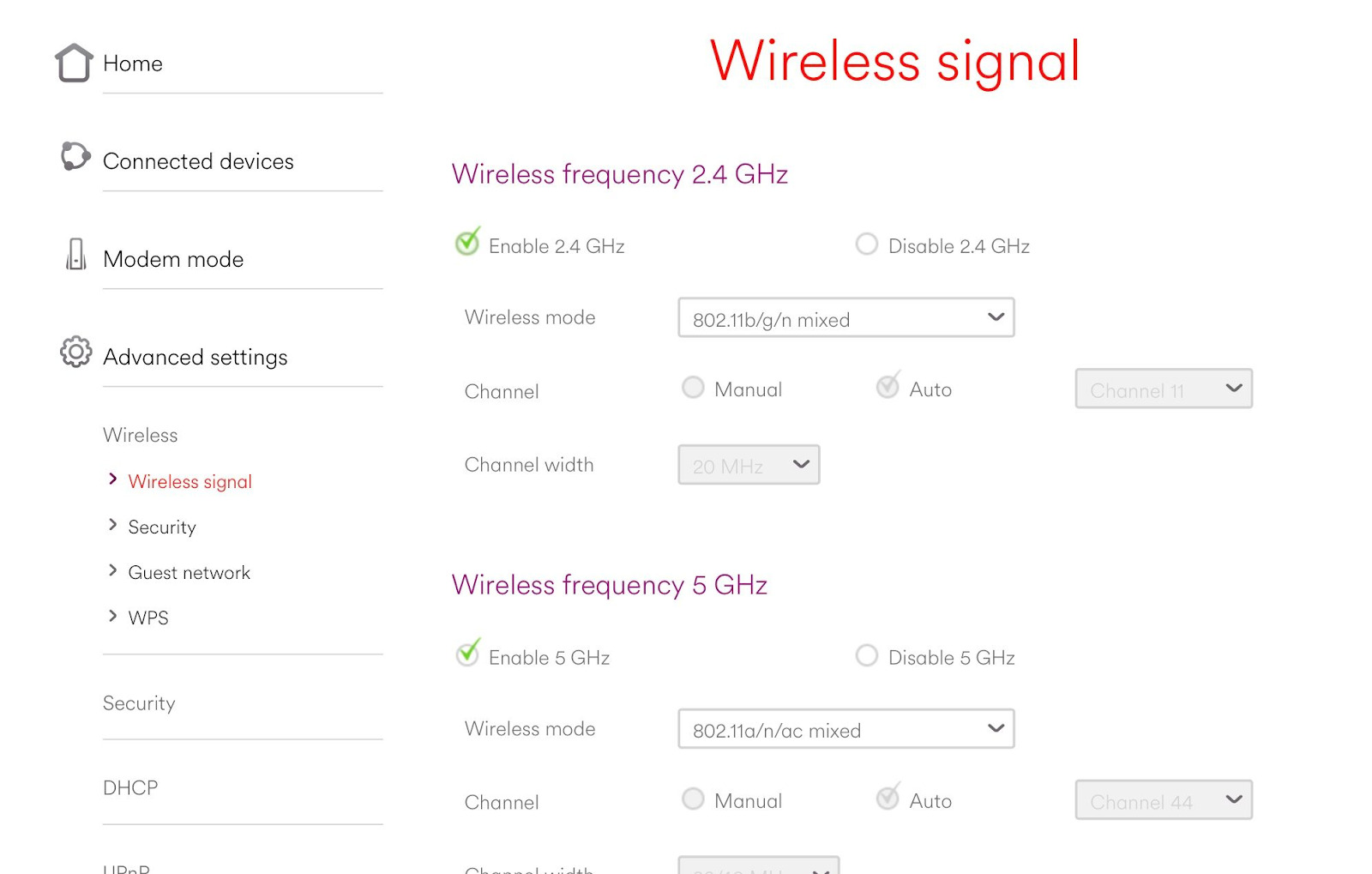
Task: Click the red arrow beside Wireless signal
Action: (112, 479)
